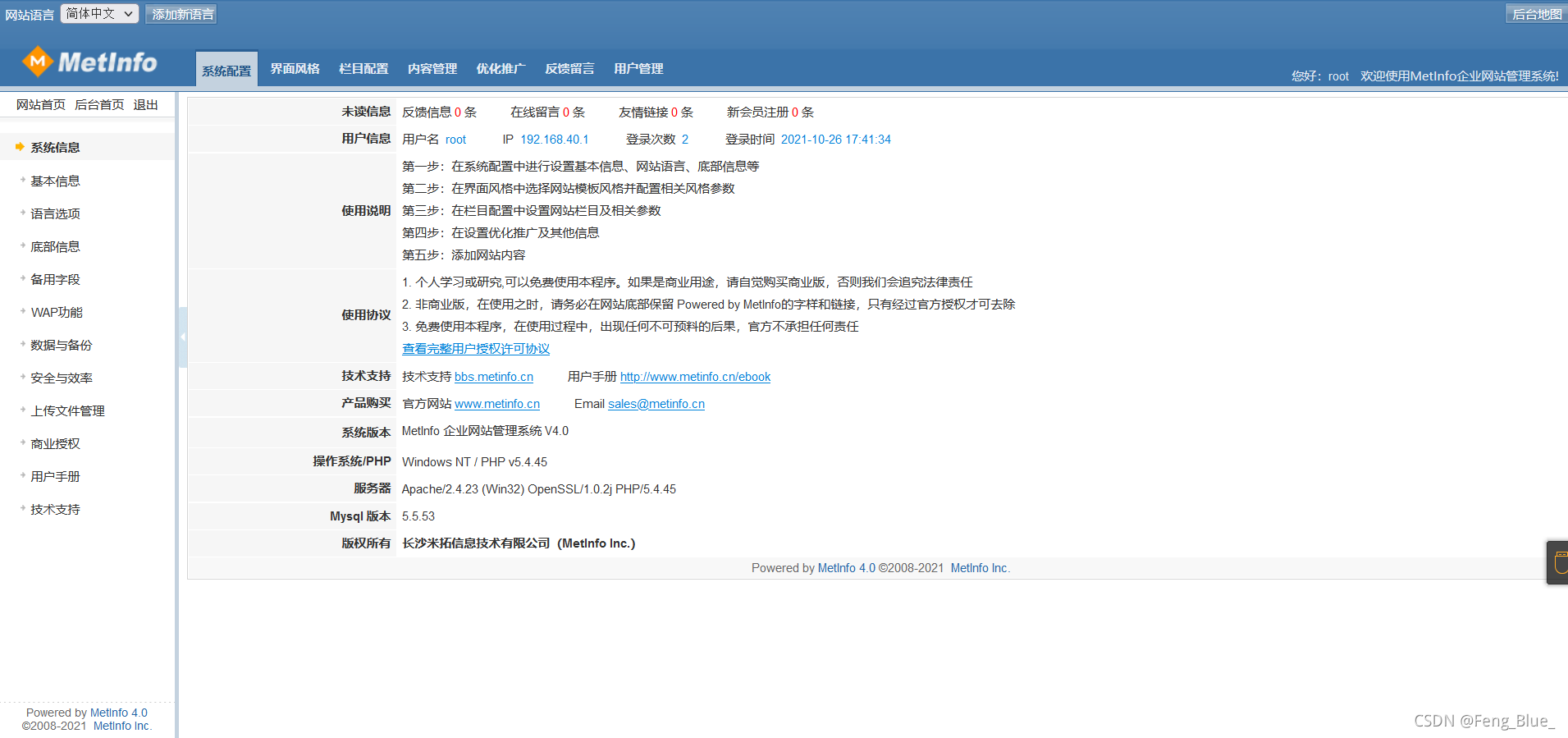The height and width of the screenshot is (738, 1568).
Task: Click the Apache/2.4.23 server text
Action: click(x=538, y=489)
